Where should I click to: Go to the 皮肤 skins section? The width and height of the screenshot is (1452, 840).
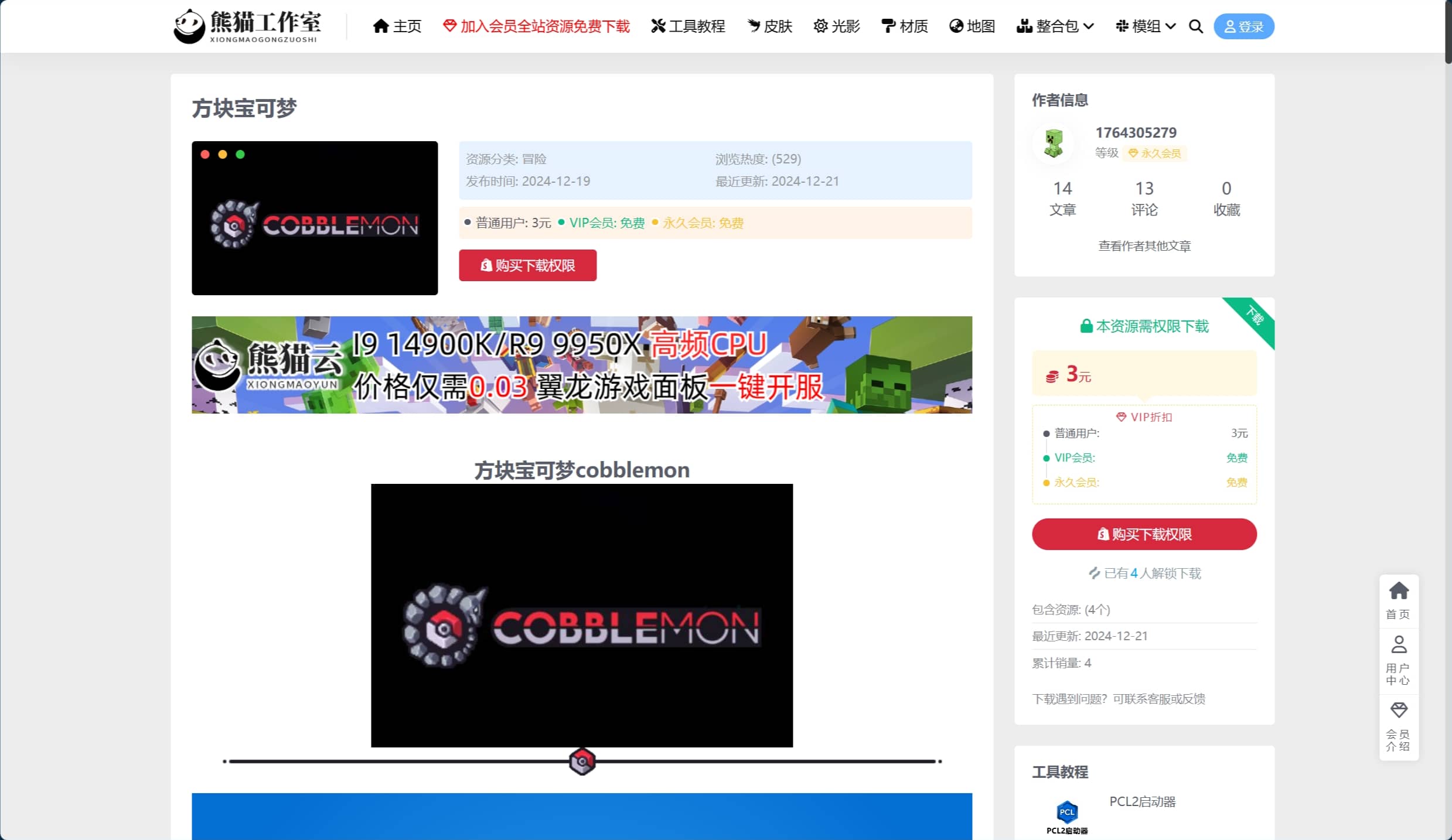769,26
